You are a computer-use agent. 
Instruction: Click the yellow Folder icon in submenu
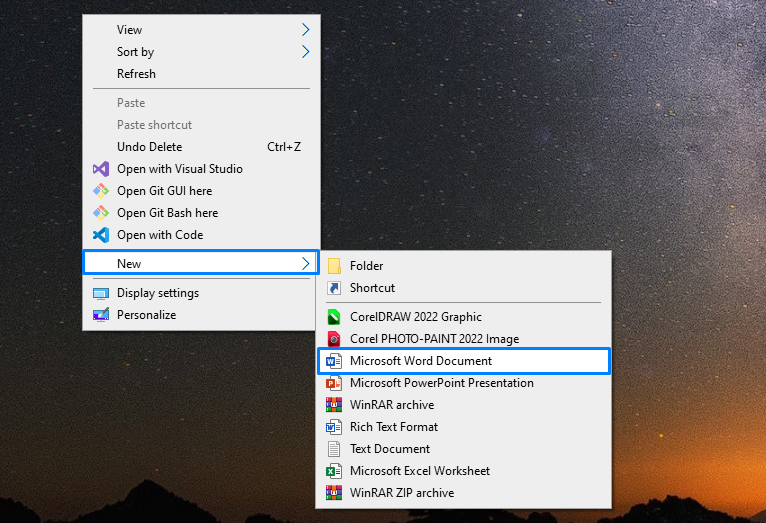click(x=334, y=266)
